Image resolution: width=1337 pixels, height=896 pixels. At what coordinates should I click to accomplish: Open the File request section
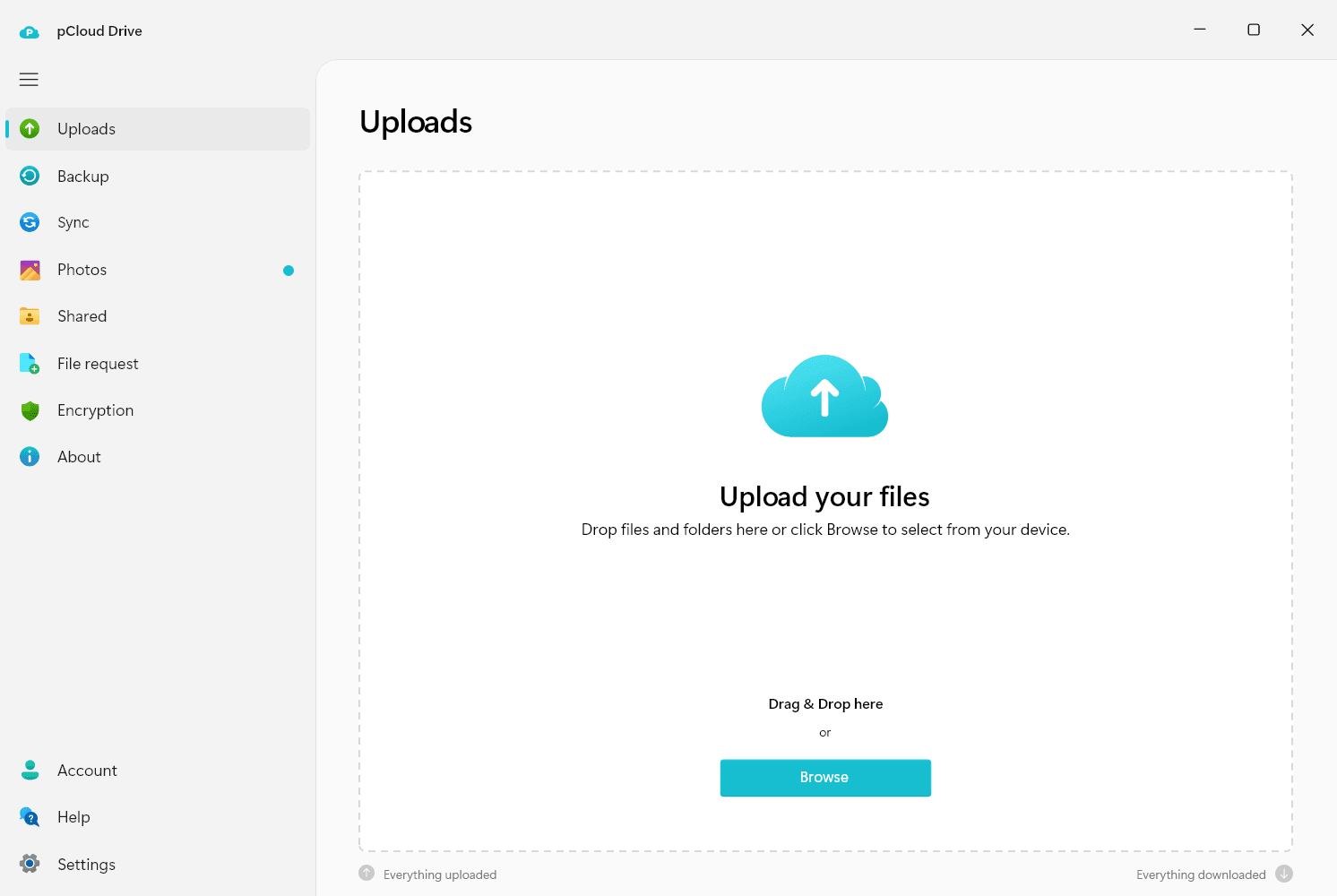158,363
